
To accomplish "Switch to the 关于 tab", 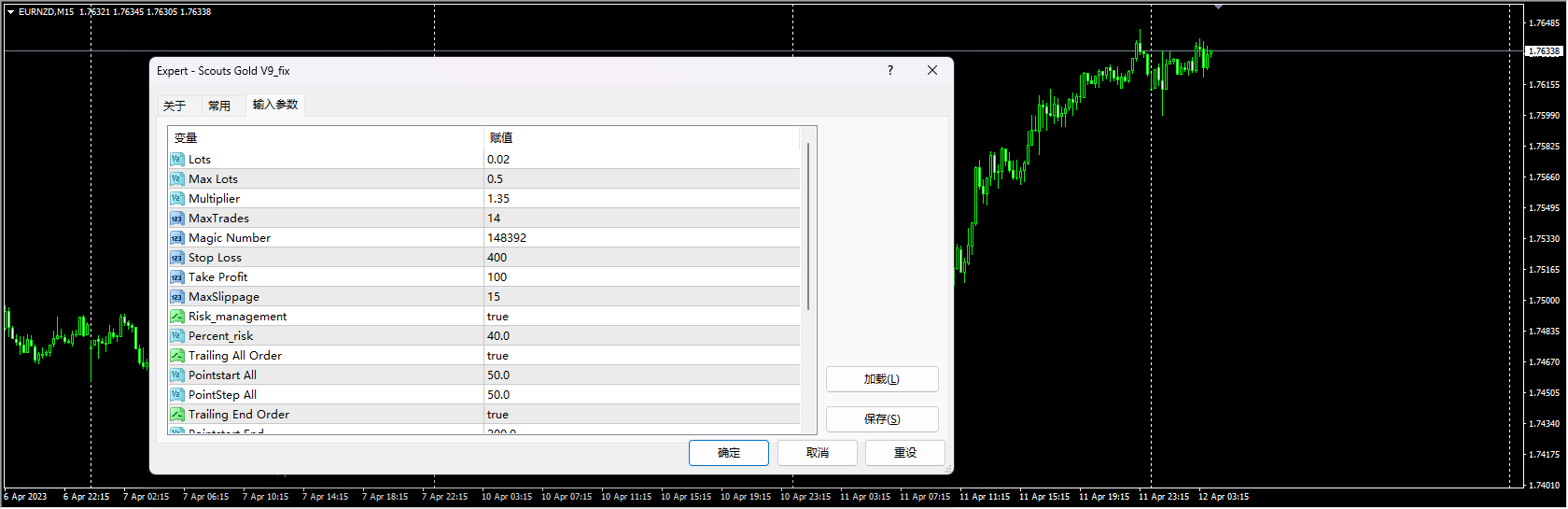I will [175, 106].
